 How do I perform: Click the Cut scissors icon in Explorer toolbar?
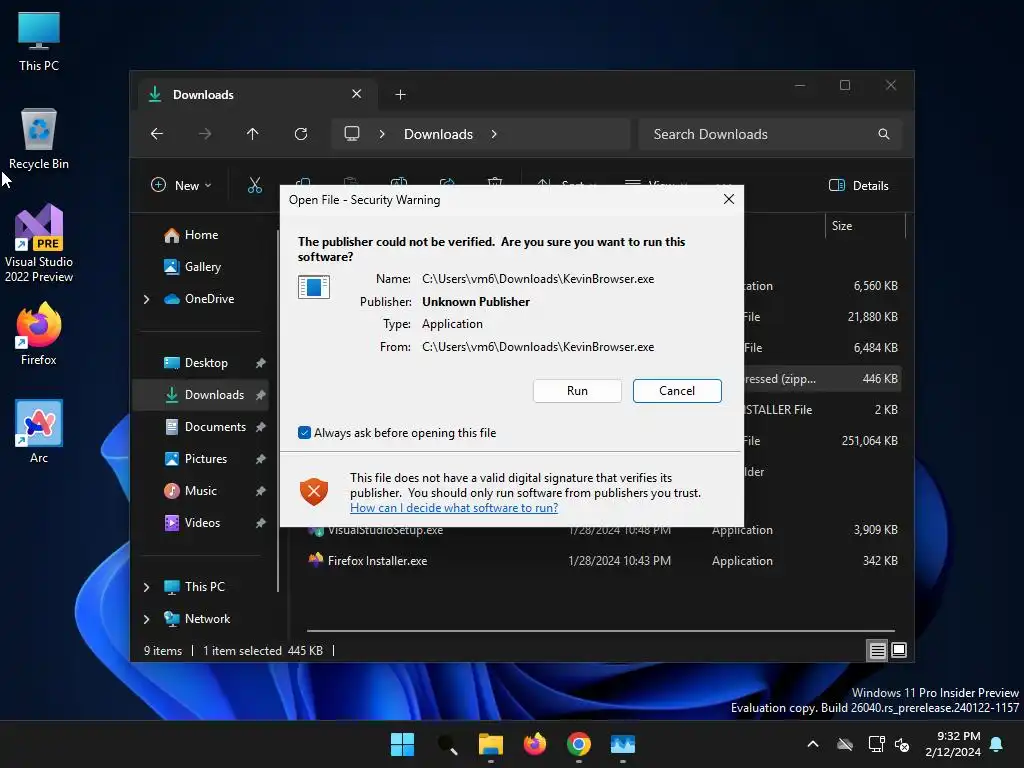(255, 185)
